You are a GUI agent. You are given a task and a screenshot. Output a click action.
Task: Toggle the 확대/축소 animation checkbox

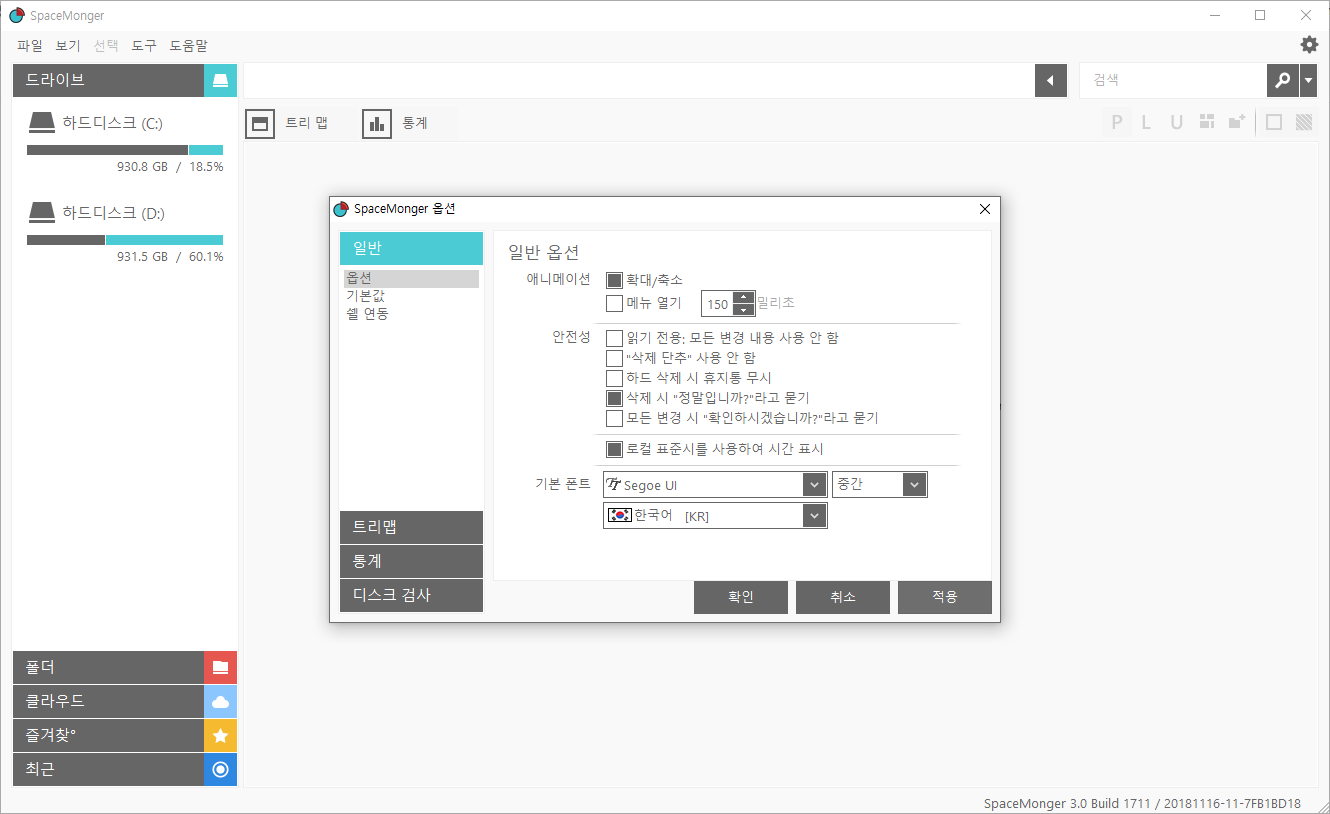[615, 280]
